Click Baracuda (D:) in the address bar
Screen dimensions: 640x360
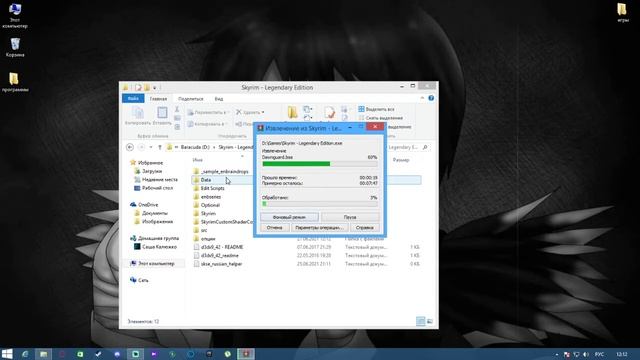(x=195, y=147)
